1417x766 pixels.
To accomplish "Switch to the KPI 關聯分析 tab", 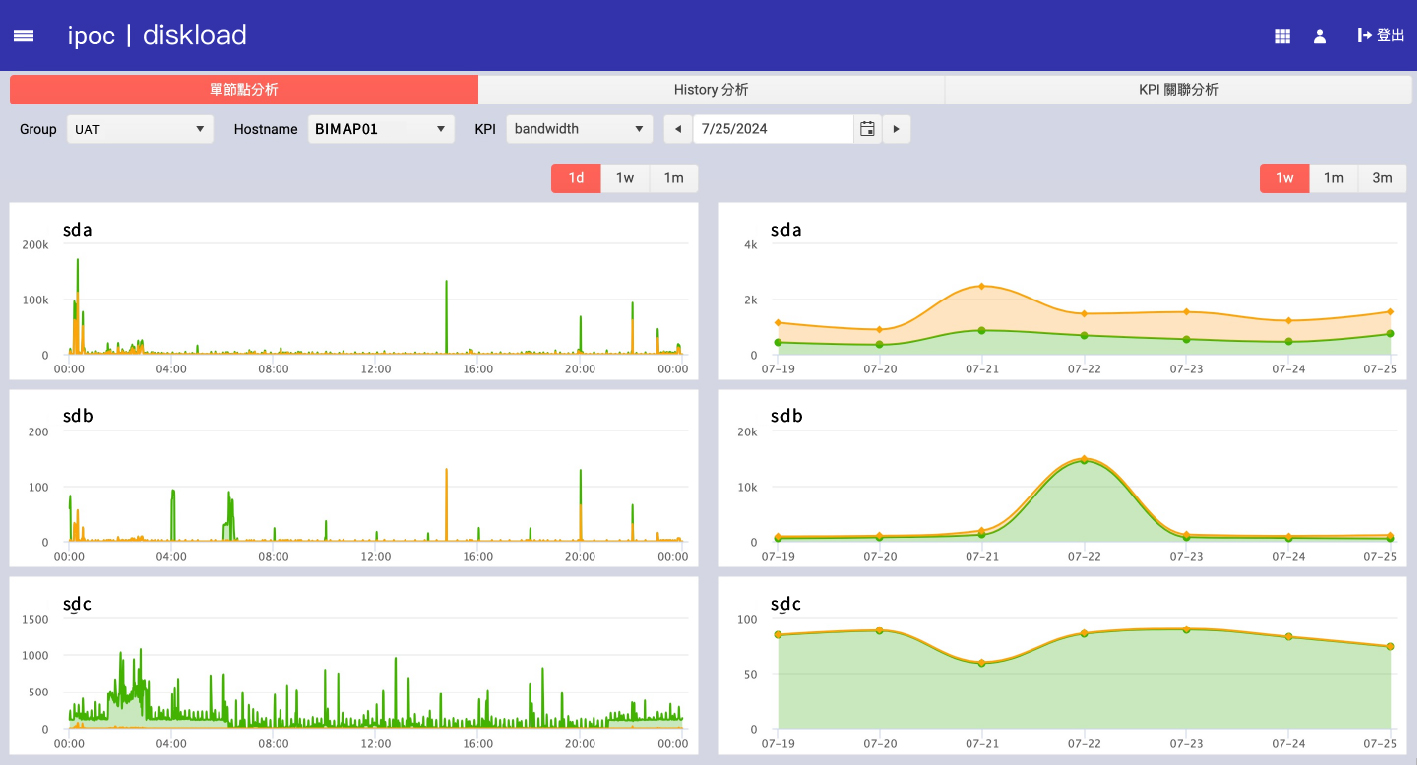I will click(1178, 90).
